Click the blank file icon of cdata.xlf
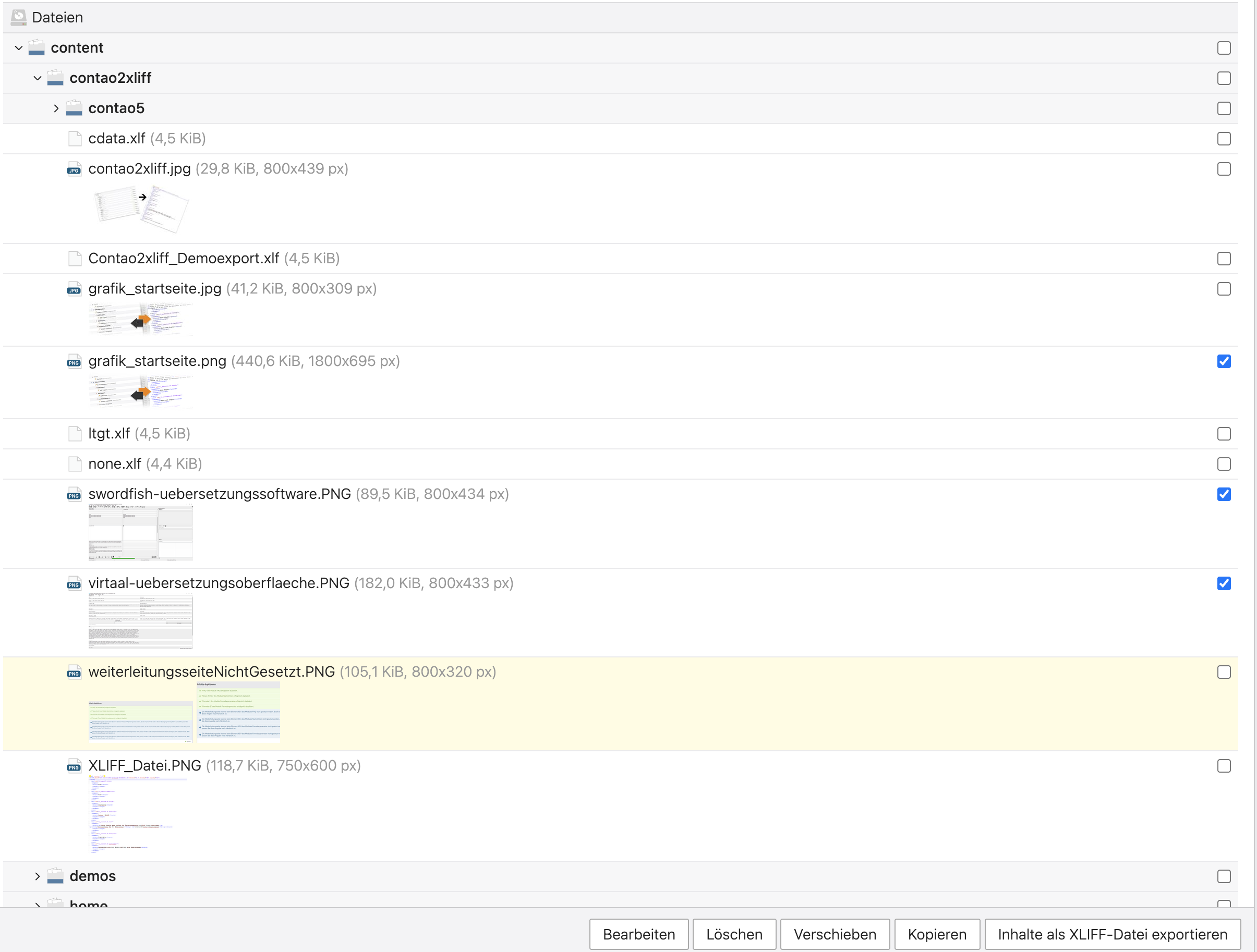Viewport: 1257px width, 952px height. tap(75, 139)
